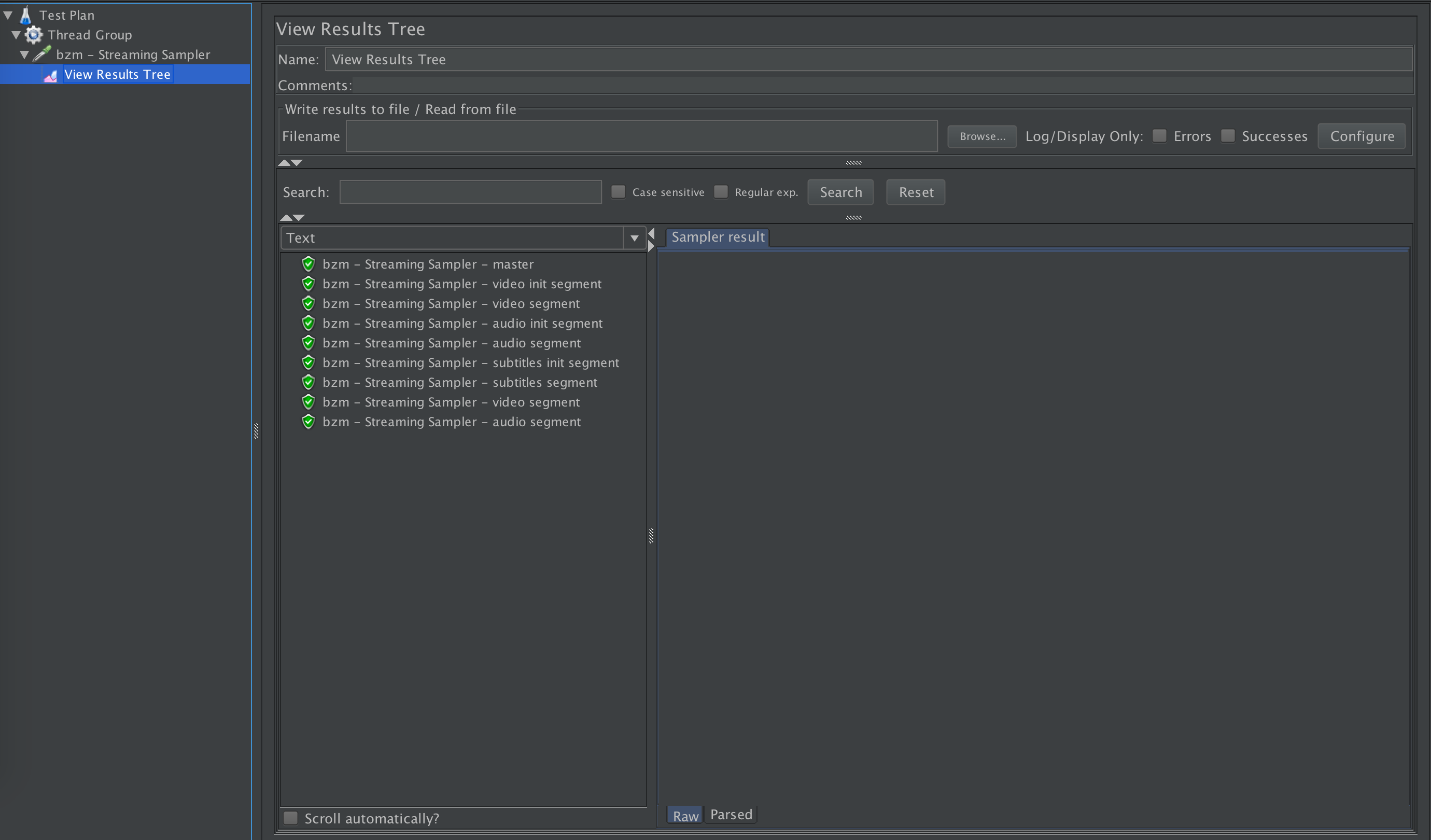The width and height of the screenshot is (1431, 840).
Task: Click the shield icon for audio init segment
Action: (308, 323)
